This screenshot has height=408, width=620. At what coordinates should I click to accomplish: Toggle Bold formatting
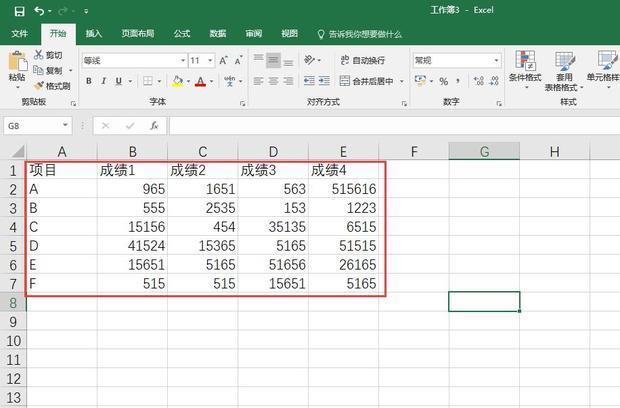[x=89, y=82]
